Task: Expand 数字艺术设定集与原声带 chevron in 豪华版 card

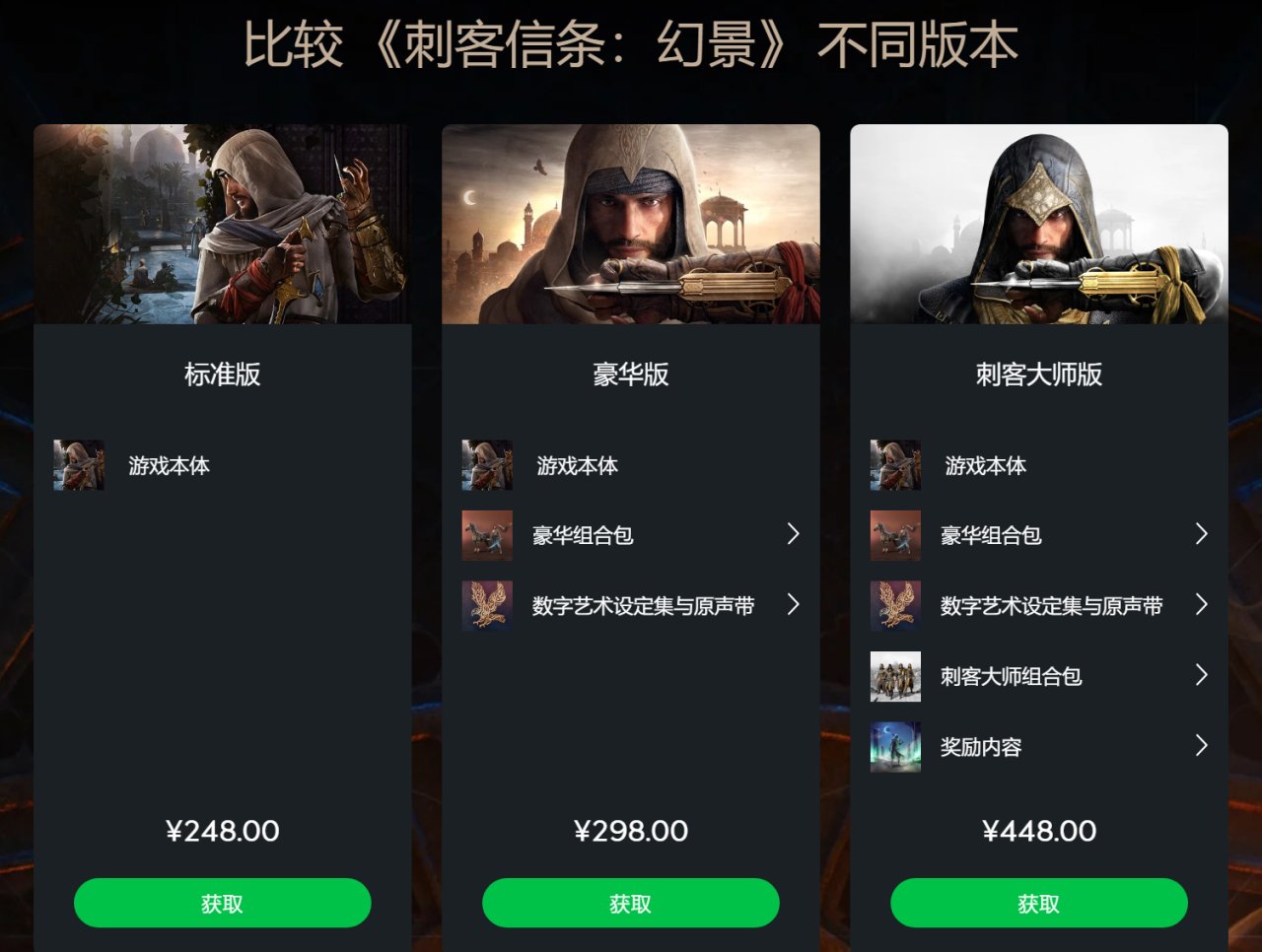Action: pyautogui.click(x=793, y=604)
